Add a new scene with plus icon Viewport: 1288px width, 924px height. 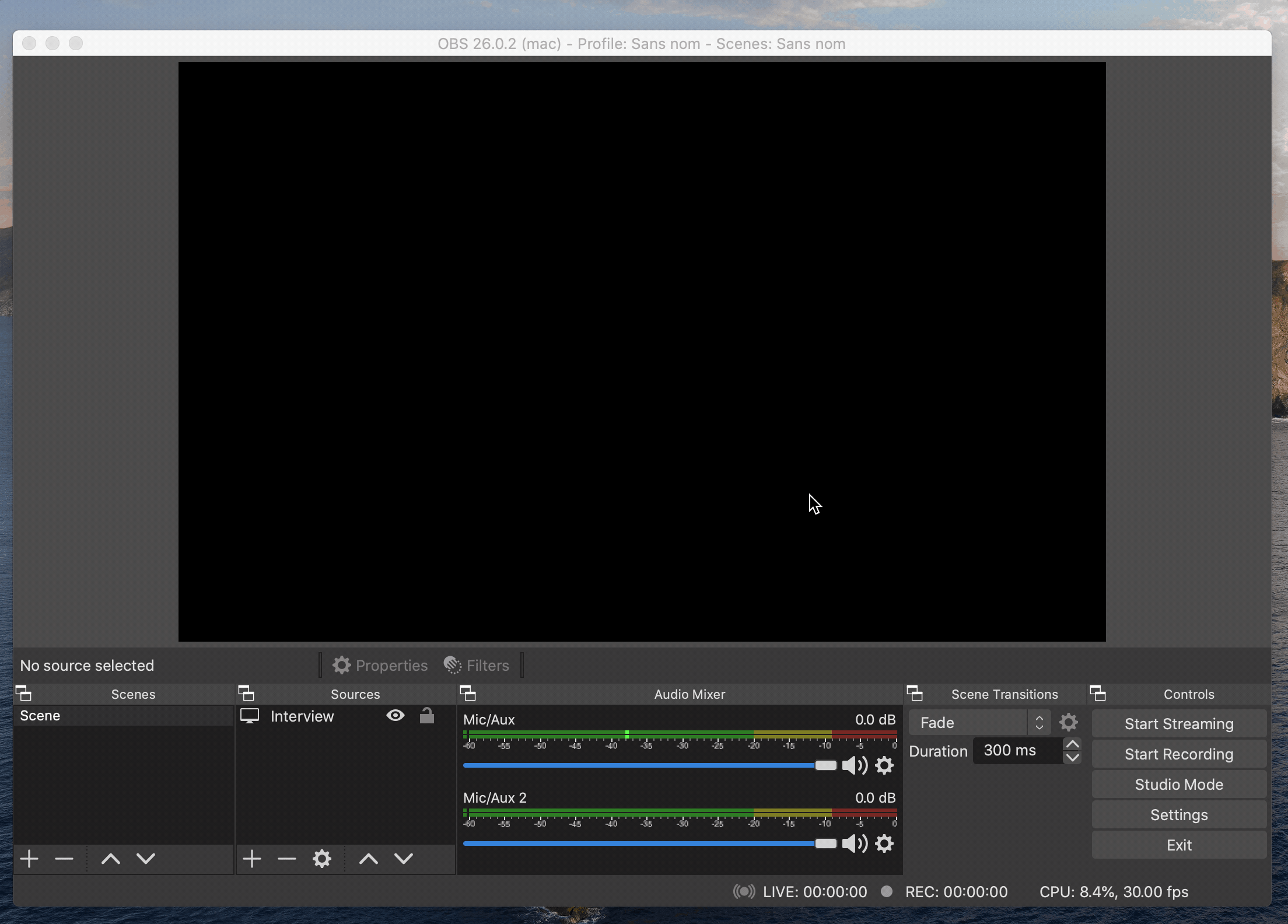(x=29, y=859)
